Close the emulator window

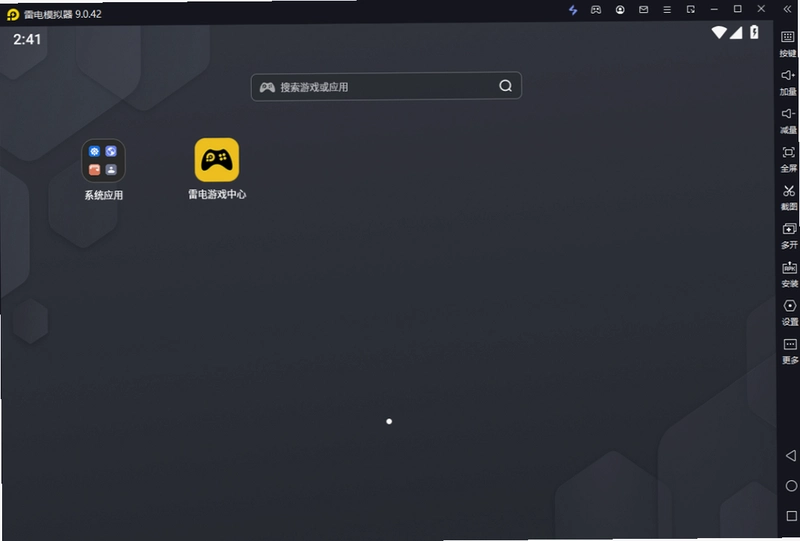761,9
